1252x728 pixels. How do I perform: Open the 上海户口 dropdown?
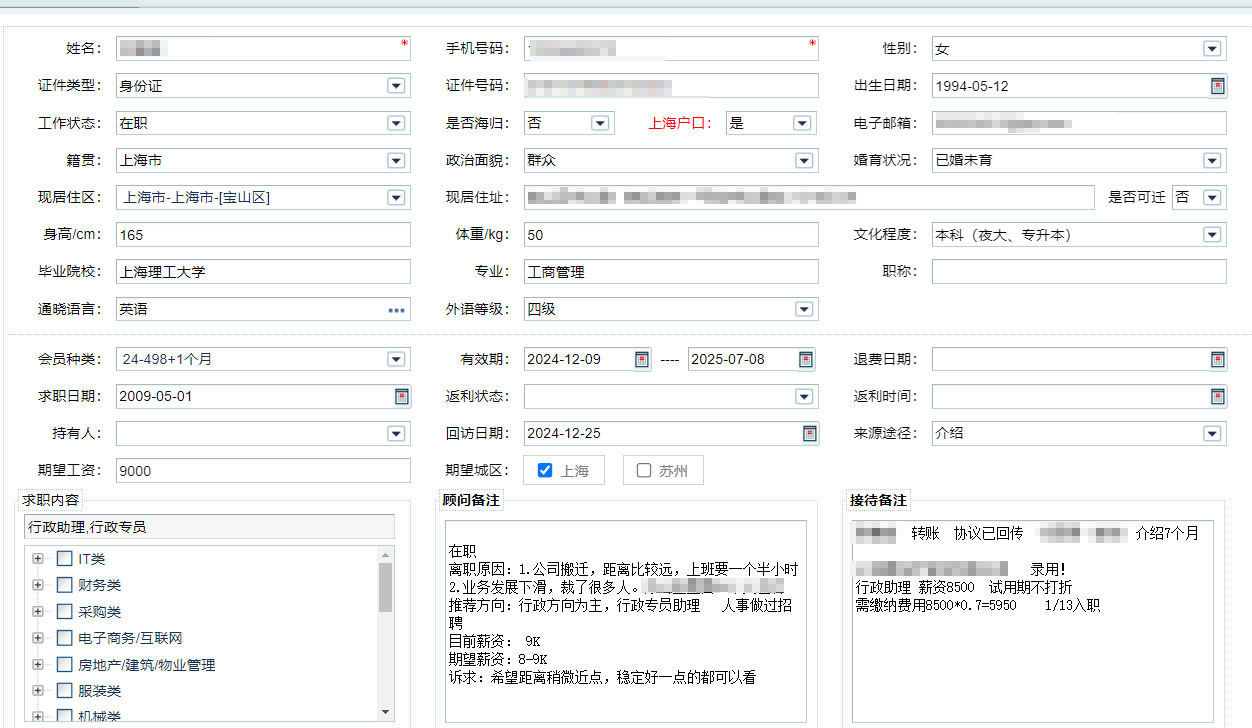[802, 123]
